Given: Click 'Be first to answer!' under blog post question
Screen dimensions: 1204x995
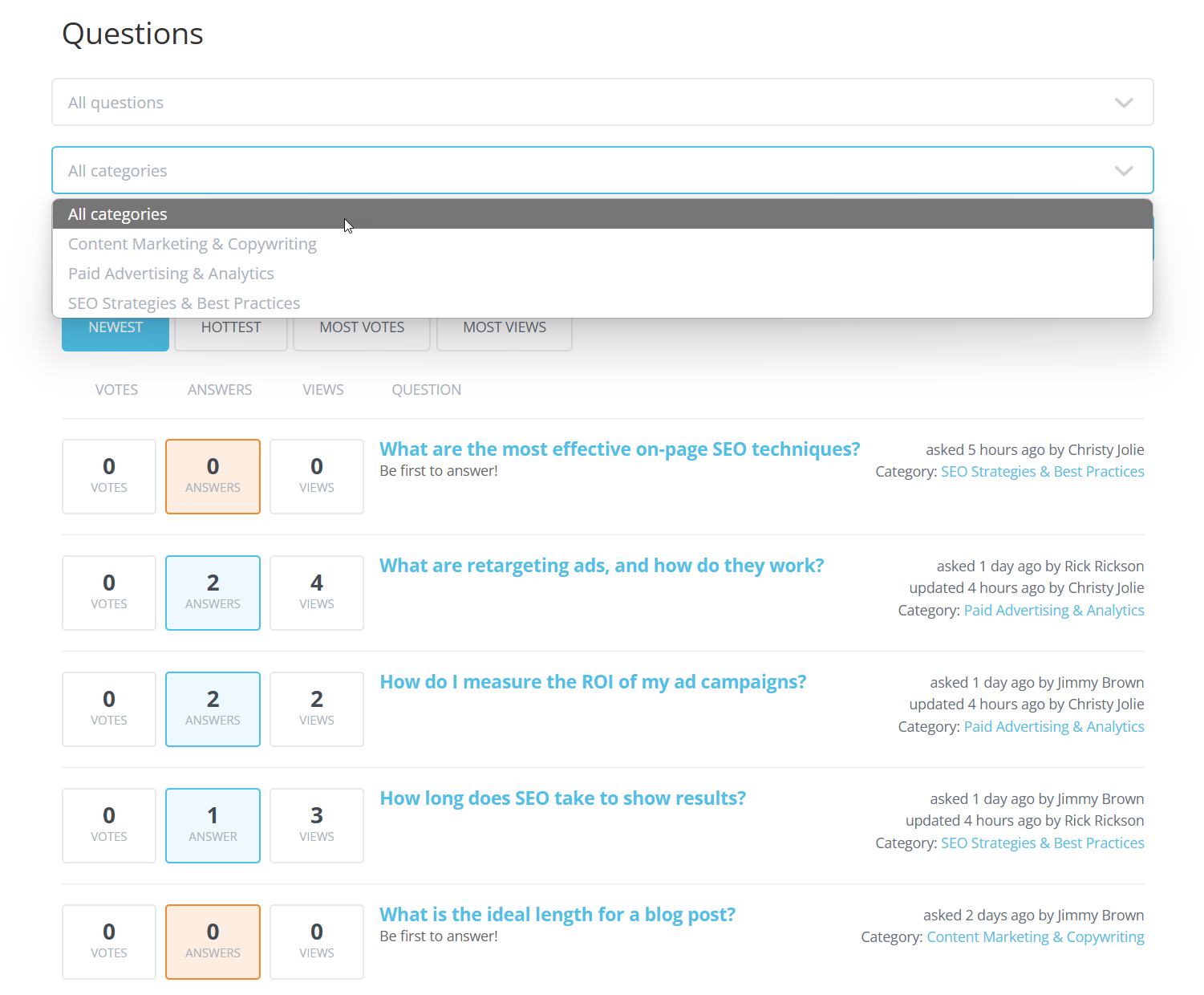Looking at the screenshot, I should 439,936.
